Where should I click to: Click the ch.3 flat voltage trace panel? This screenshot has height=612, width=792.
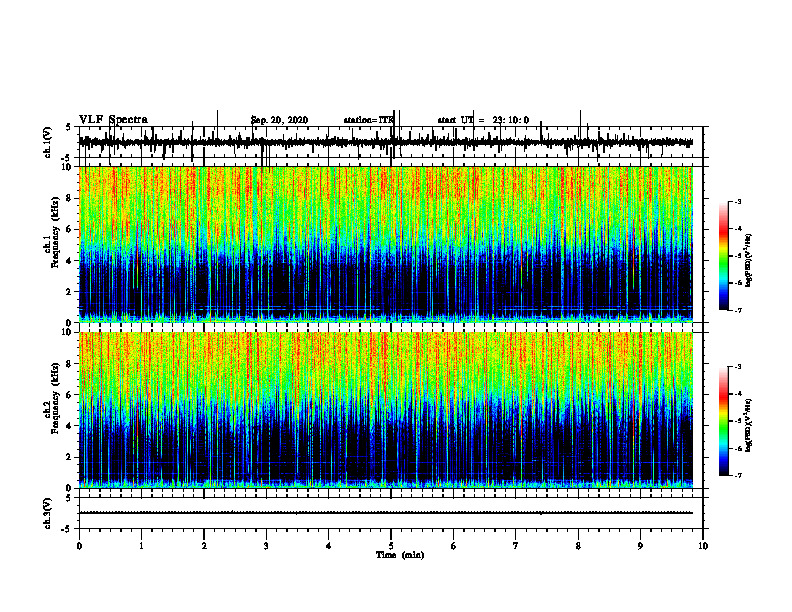tap(391, 513)
